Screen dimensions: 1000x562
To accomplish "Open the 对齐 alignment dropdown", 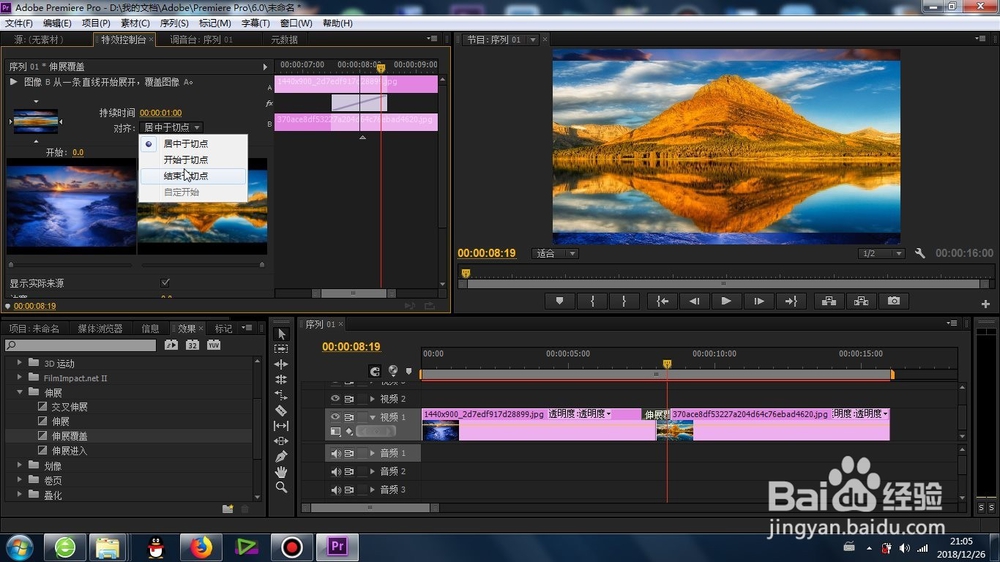I will (171, 128).
